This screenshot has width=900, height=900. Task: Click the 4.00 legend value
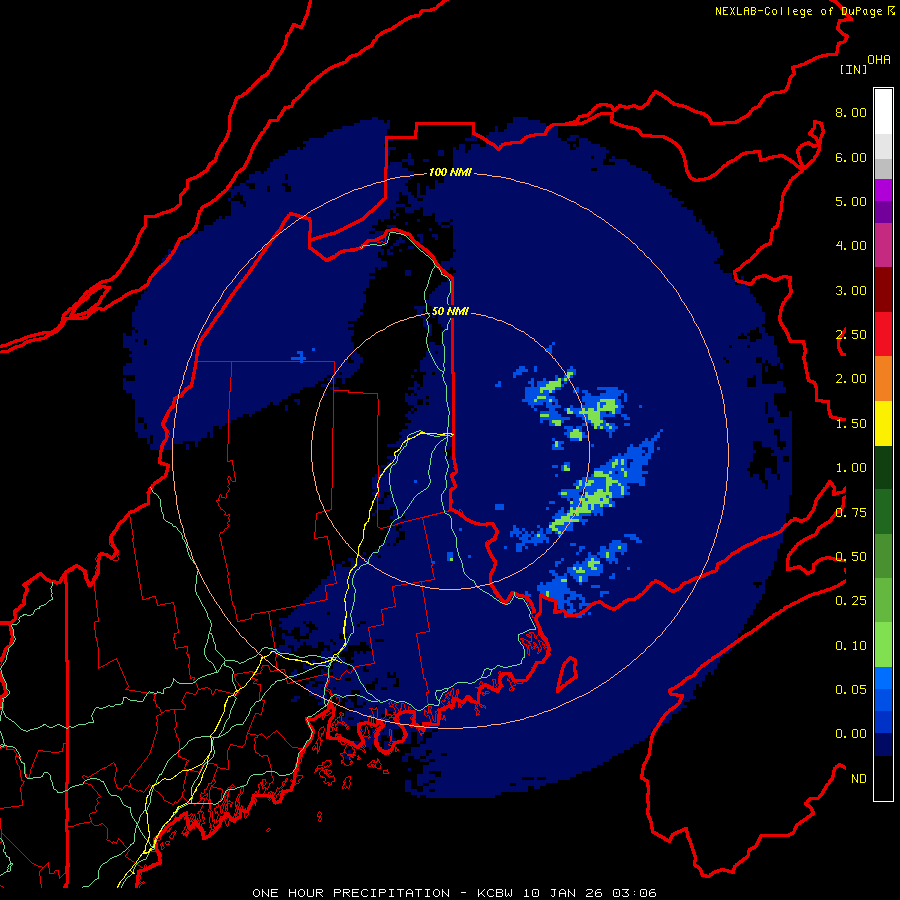click(851, 246)
